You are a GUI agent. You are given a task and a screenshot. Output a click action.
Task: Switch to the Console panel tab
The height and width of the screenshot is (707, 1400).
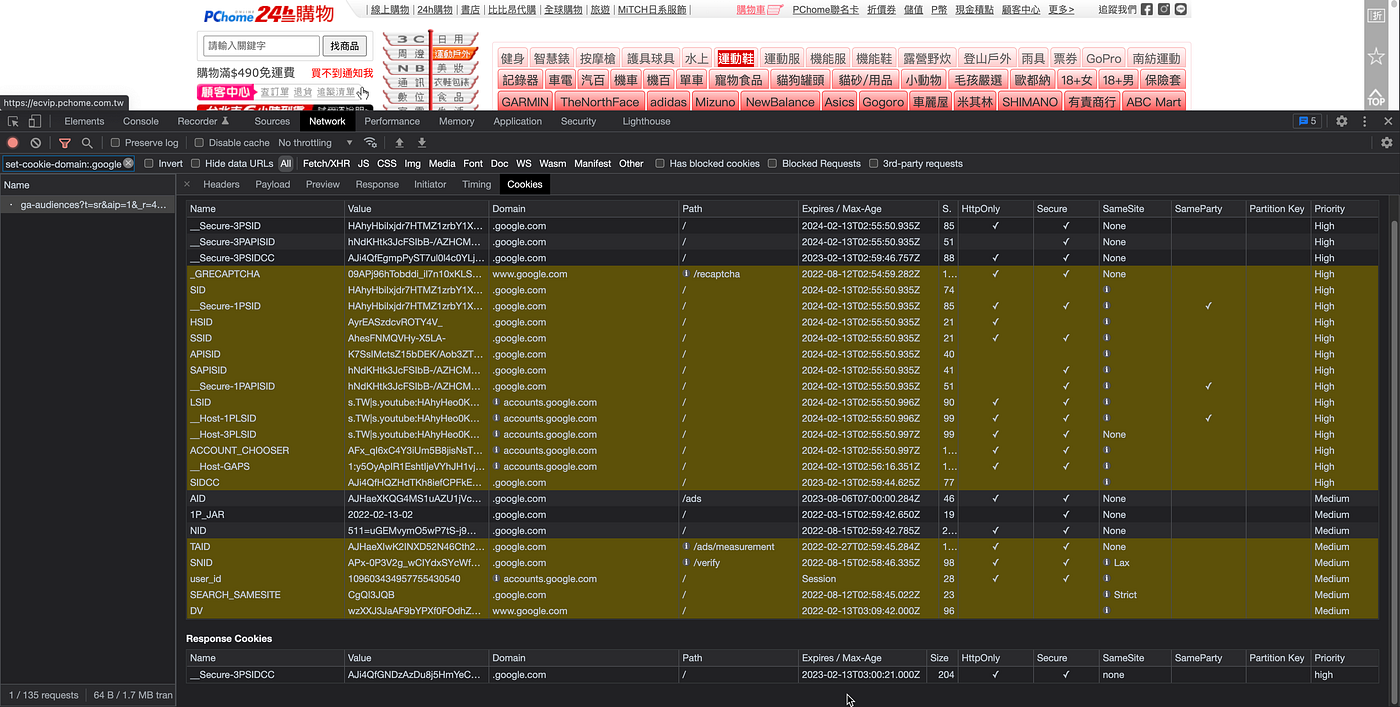[141, 121]
